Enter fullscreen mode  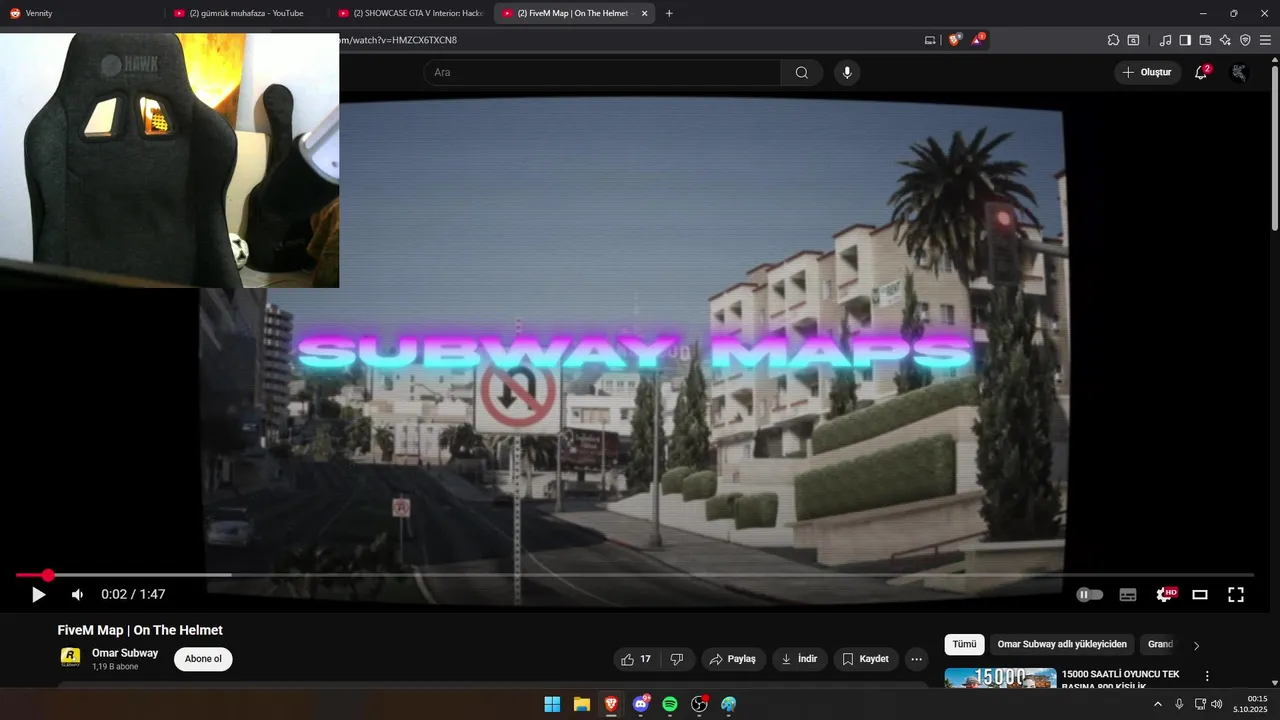[1236, 594]
